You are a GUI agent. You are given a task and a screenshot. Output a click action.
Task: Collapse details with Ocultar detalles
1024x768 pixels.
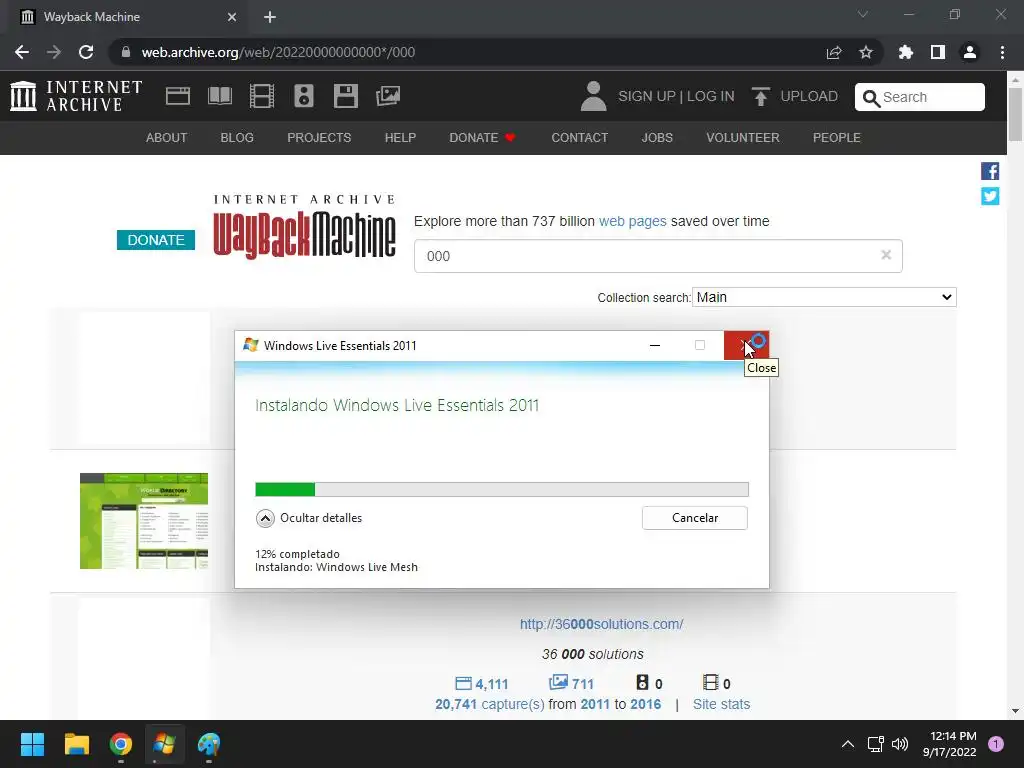click(309, 518)
